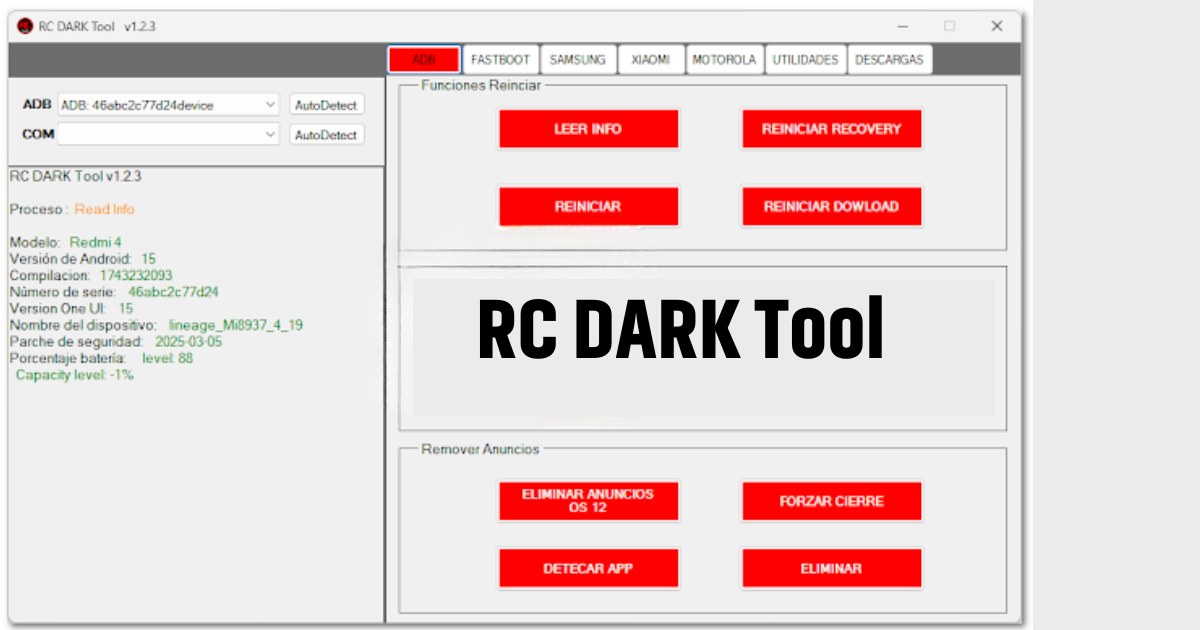Click the 'Capacity level: -1%' line

click(74, 375)
